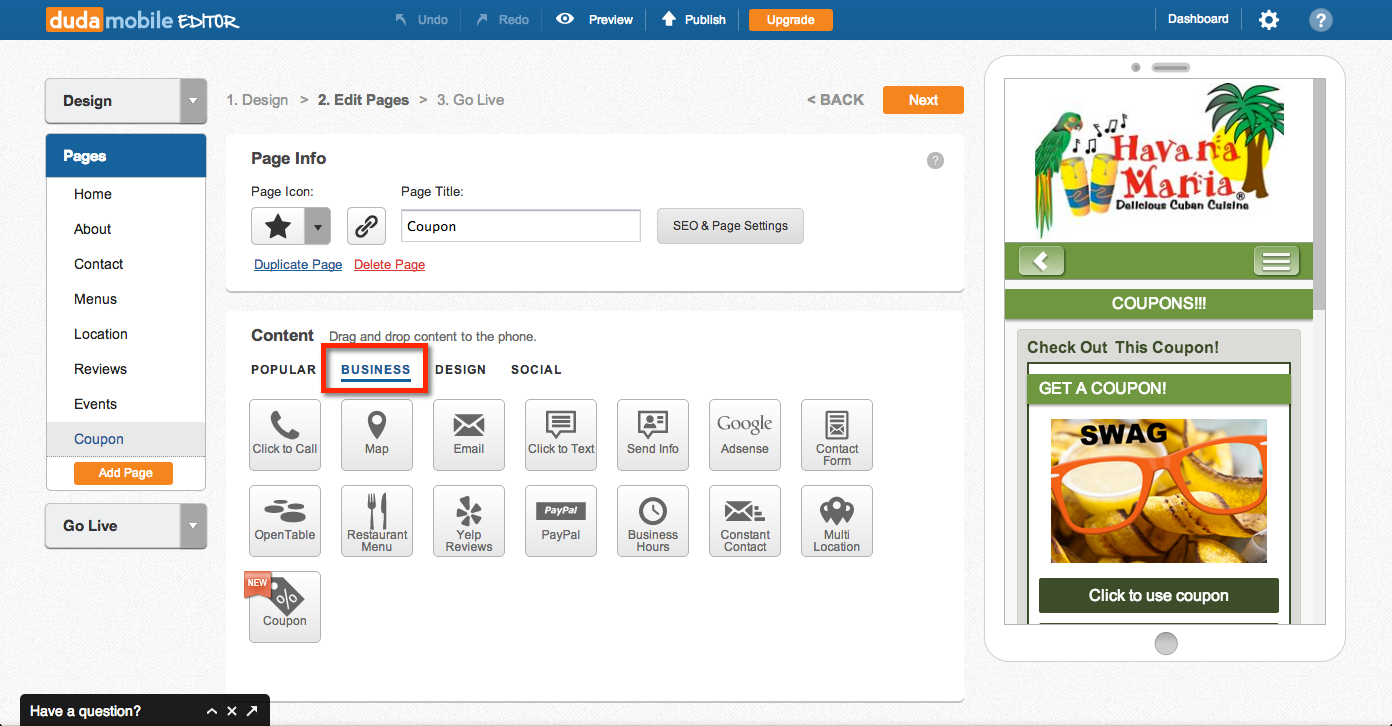
Task: Click the Page Info help icon
Action: (x=935, y=160)
